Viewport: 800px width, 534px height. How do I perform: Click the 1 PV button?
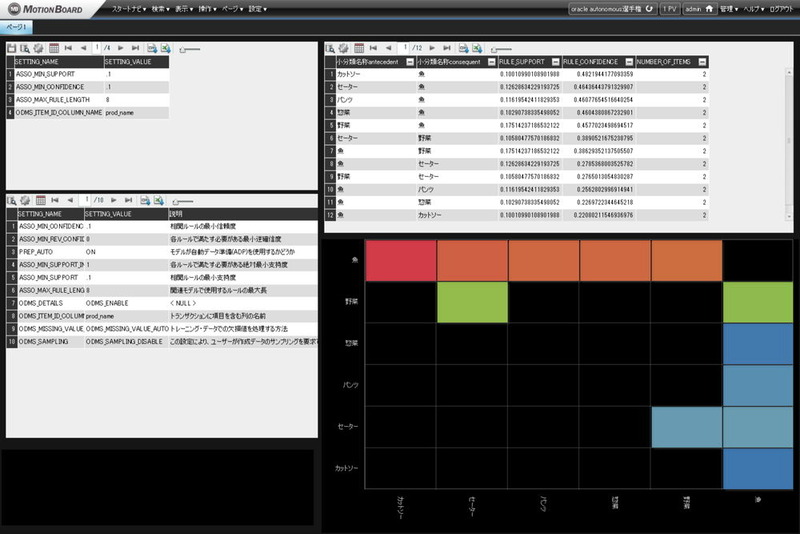pyautogui.click(x=670, y=9)
